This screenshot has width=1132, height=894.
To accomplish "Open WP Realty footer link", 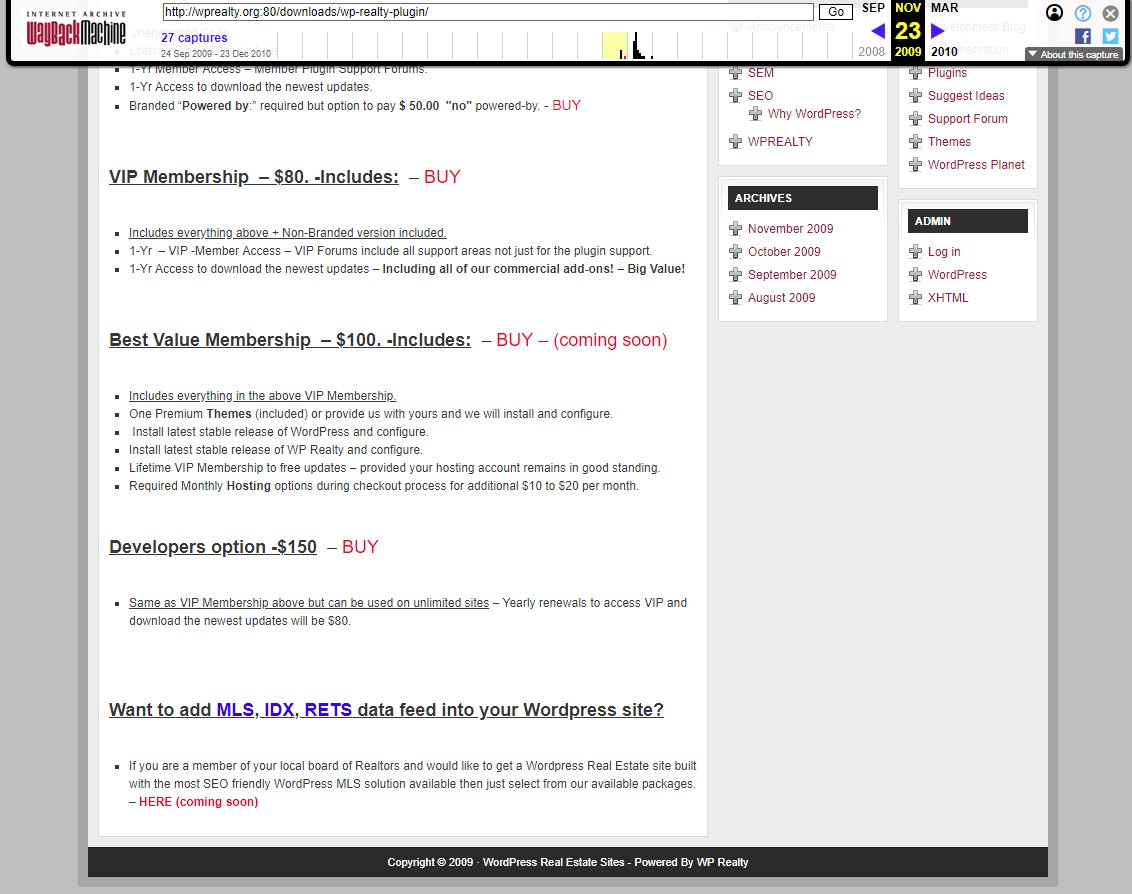I will click(x=722, y=862).
